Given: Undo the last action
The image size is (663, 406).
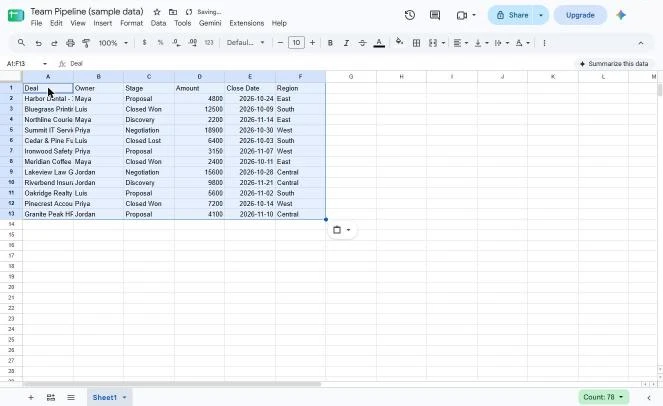Looking at the screenshot, I should pos(38,43).
